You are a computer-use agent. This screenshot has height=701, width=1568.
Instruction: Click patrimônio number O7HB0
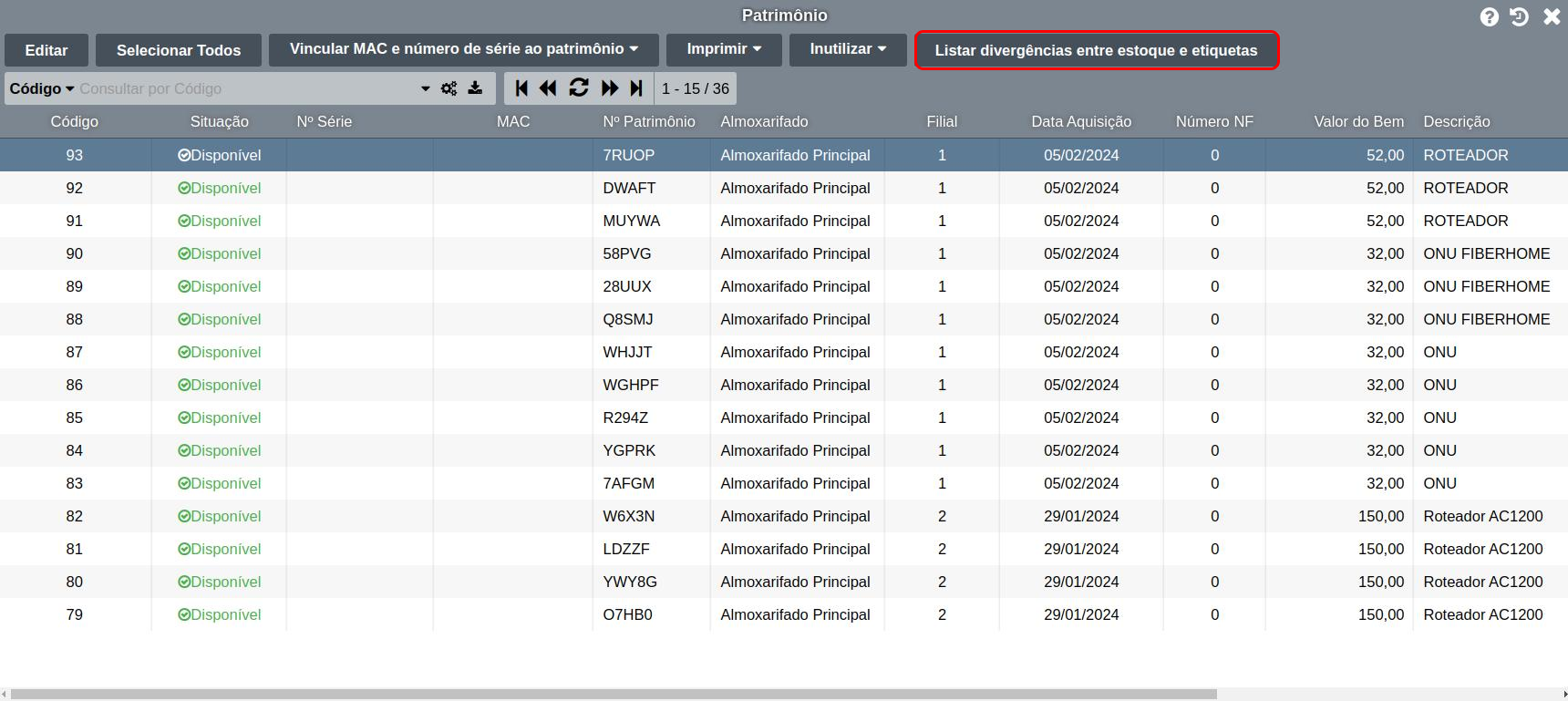click(628, 614)
